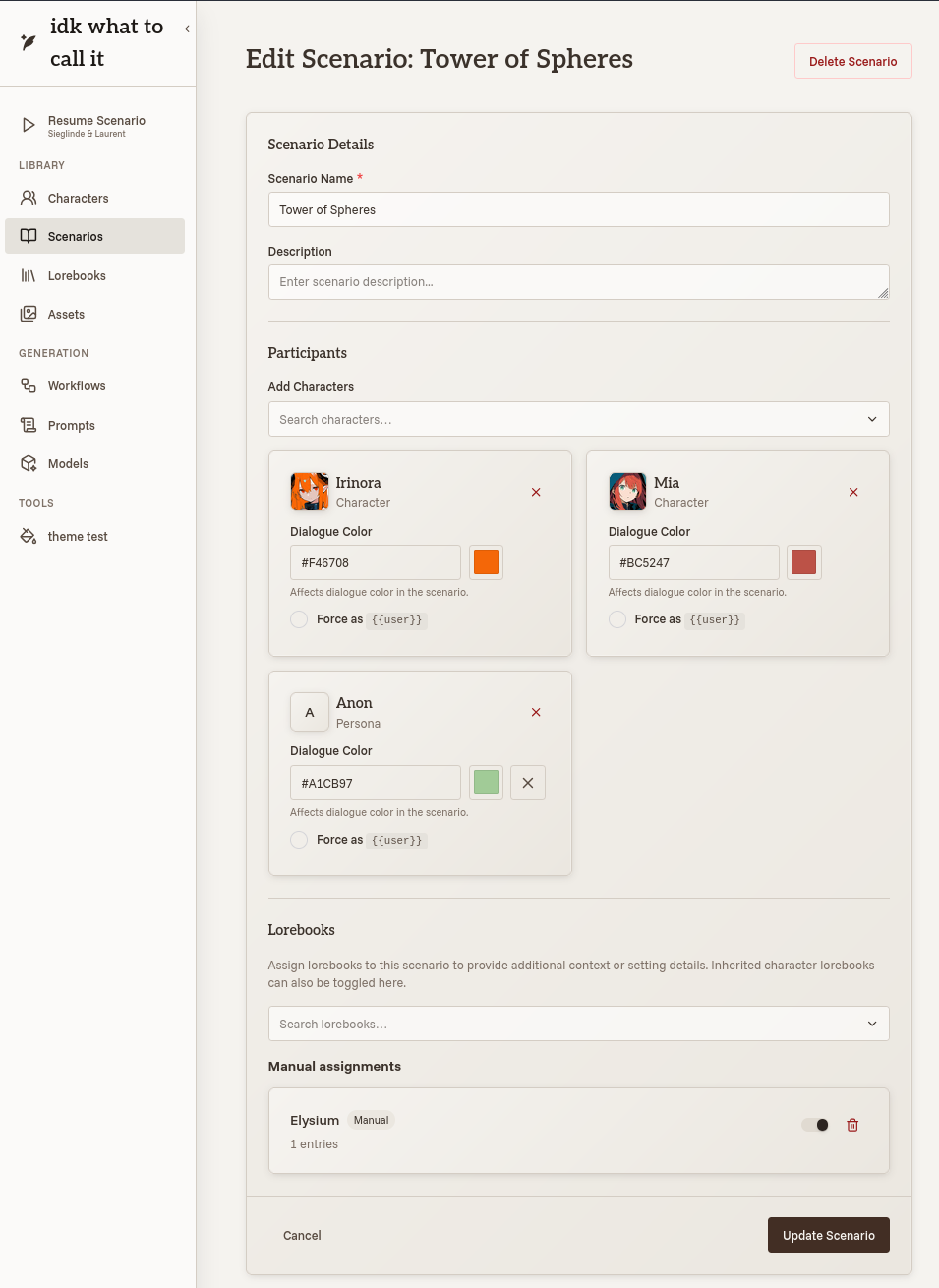Image resolution: width=939 pixels, height=1288 pixels.
Task: Open the Search lorebooks dropdown
Action: (x=578, y=1024)
